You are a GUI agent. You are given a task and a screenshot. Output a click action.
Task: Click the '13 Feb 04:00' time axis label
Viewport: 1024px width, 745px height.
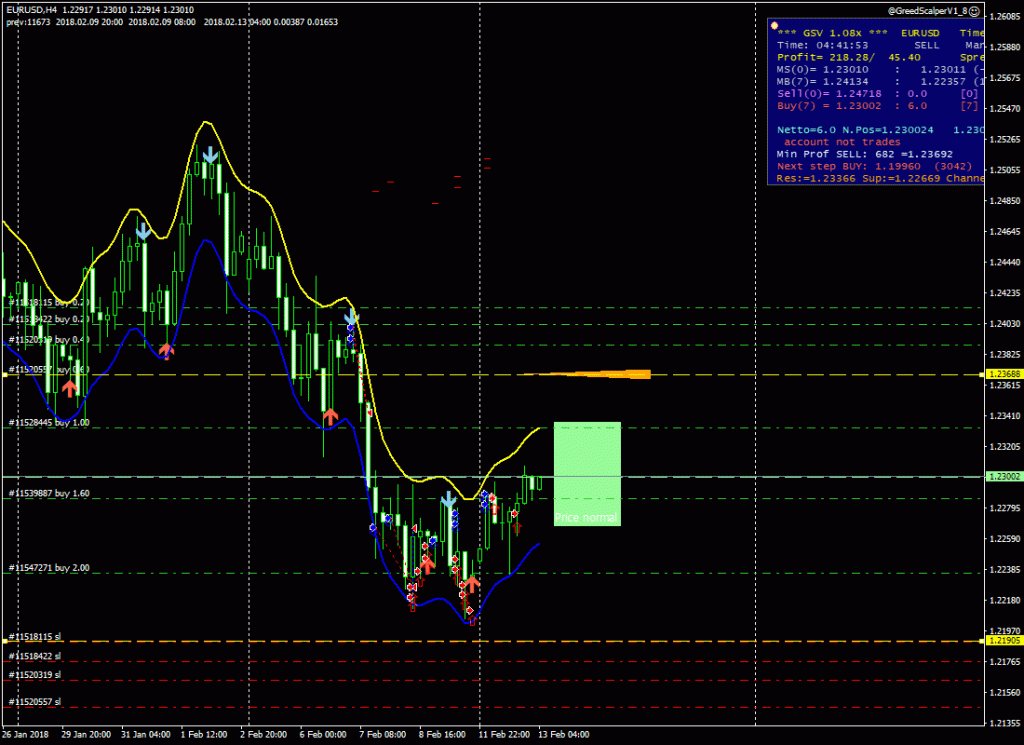pos(564,735)
